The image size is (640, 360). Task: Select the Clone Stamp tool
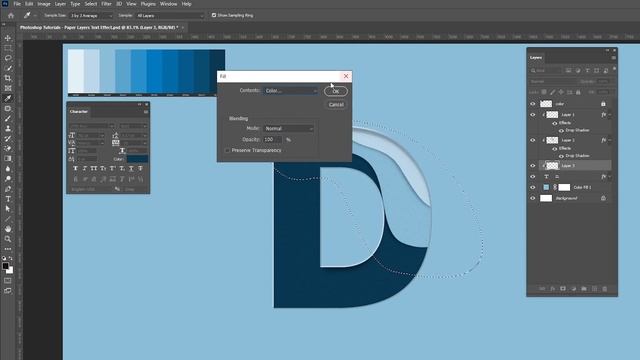(x=8, y=128)
